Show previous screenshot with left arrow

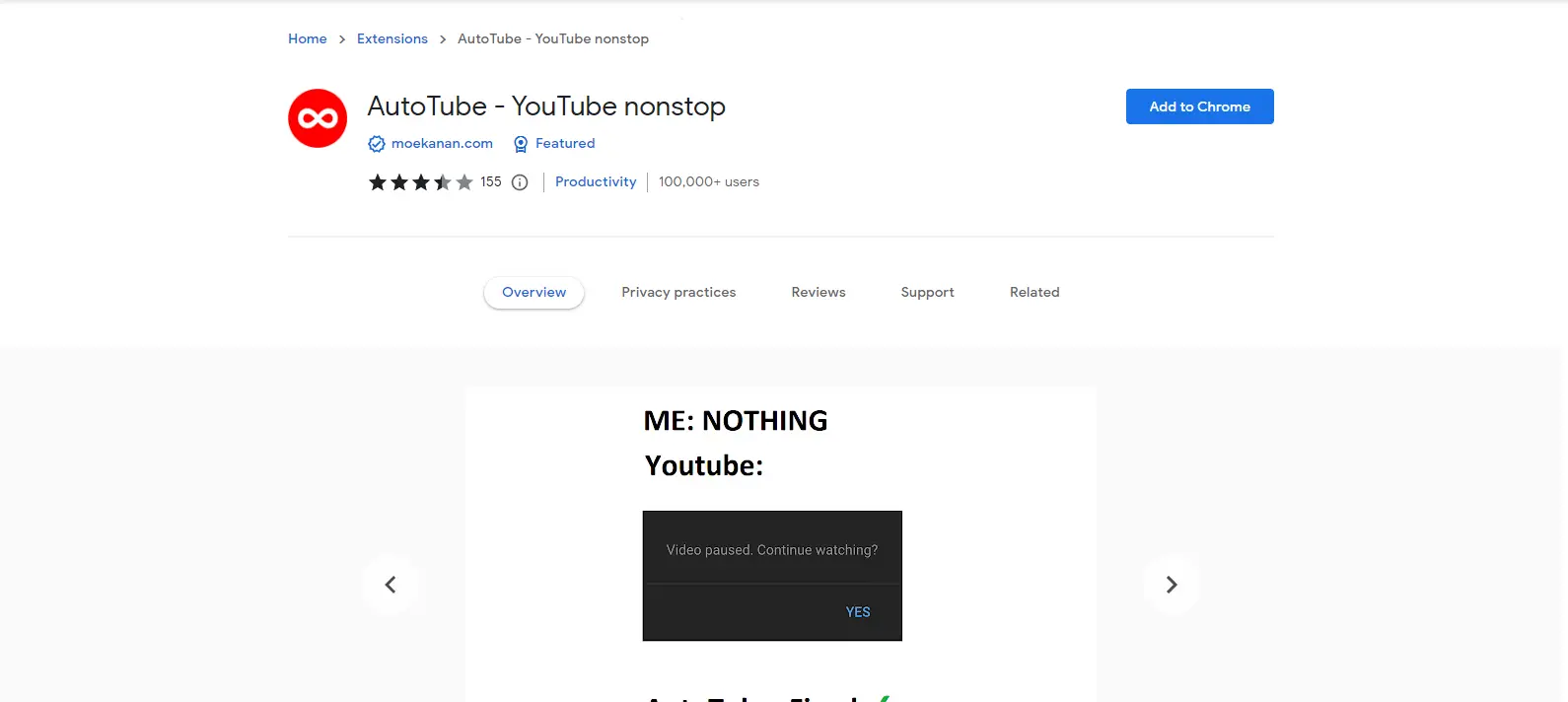click(x=391, y=585)
